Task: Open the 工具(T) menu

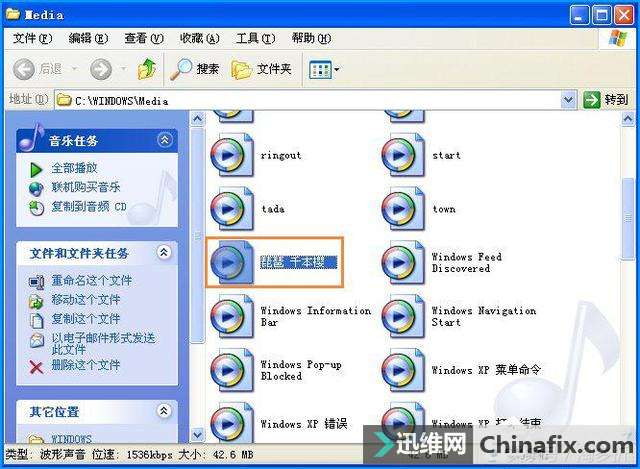Action: [256, 38]
